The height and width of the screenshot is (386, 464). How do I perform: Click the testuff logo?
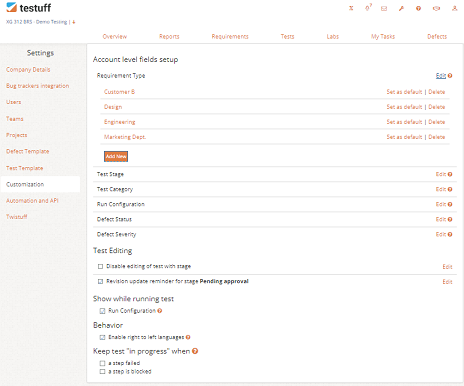coord(29,7)
